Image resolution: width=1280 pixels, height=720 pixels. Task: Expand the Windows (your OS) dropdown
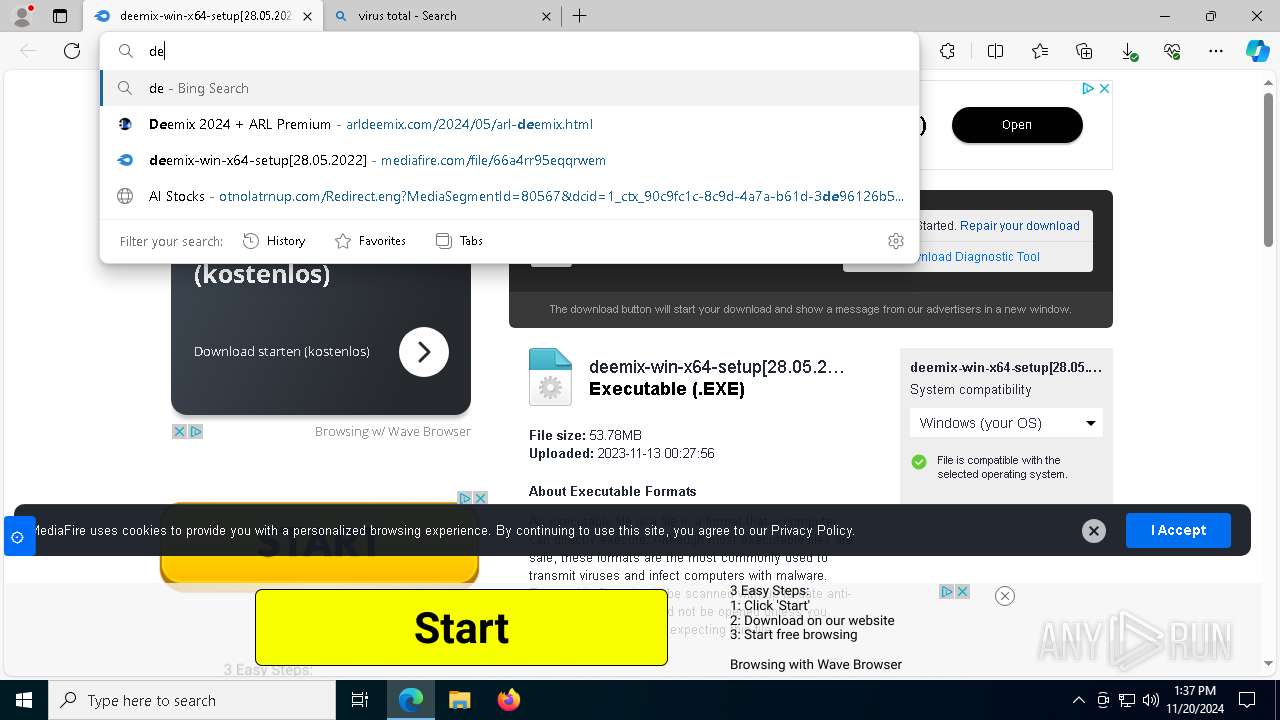tap(1006, 423)
